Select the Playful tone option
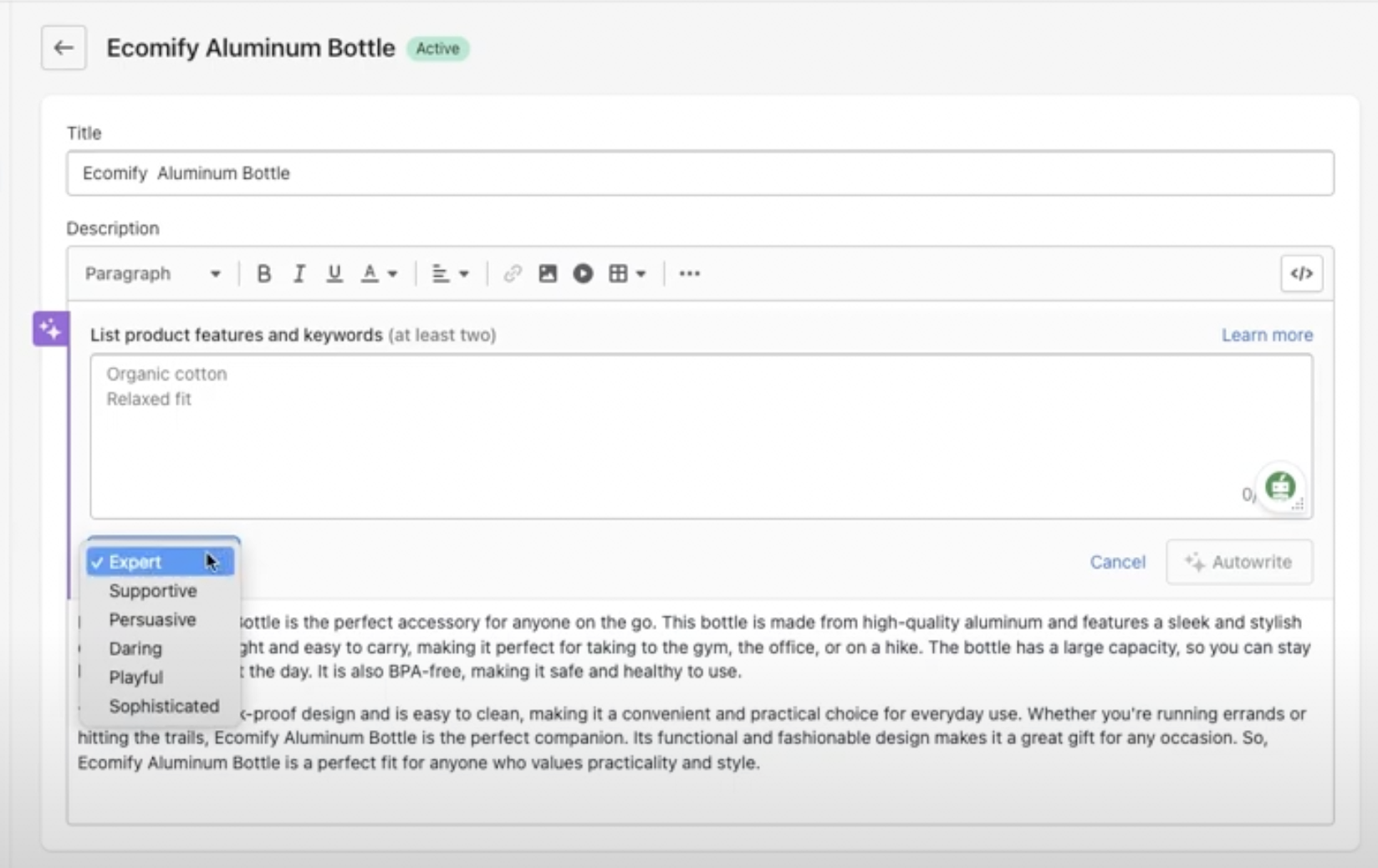1378x868 pixels. (x=135, y=677)
